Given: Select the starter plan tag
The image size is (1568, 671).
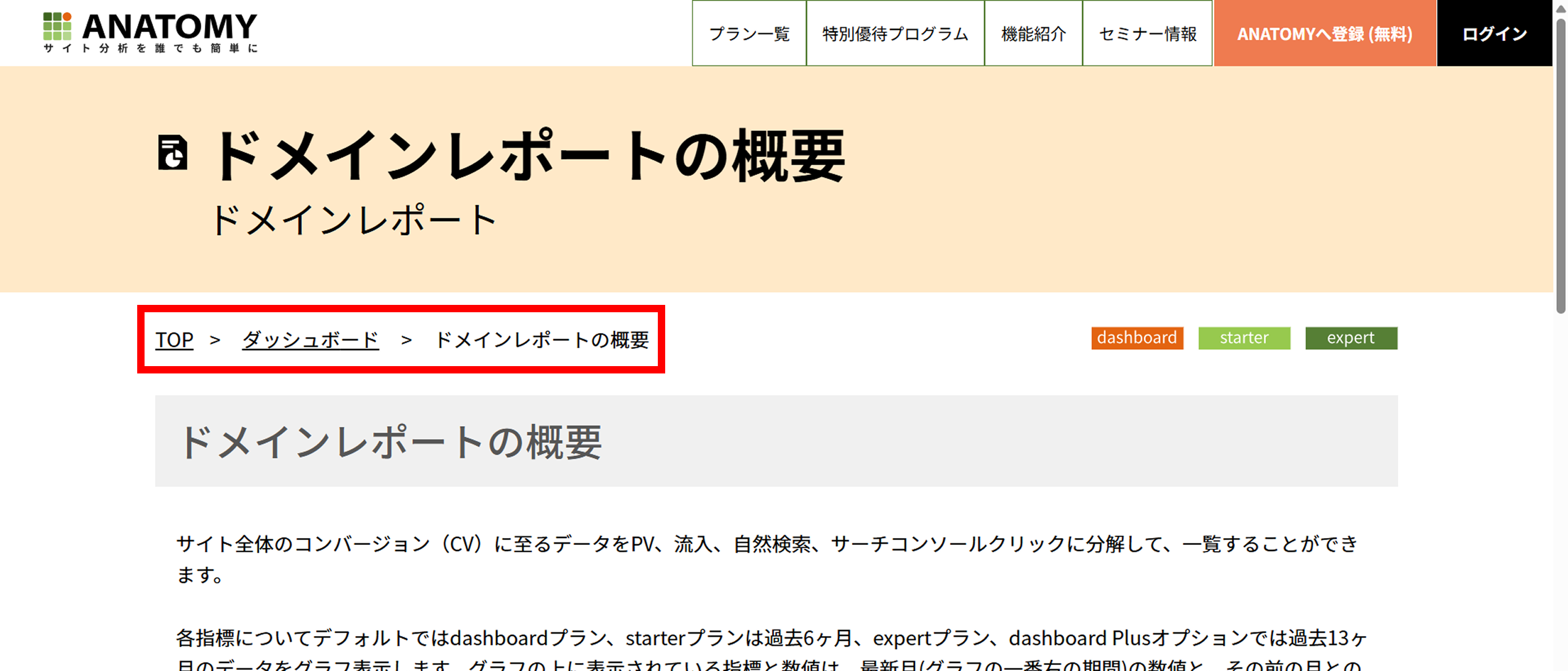Looking at the screenshot, I should (x=1244, y=337).
